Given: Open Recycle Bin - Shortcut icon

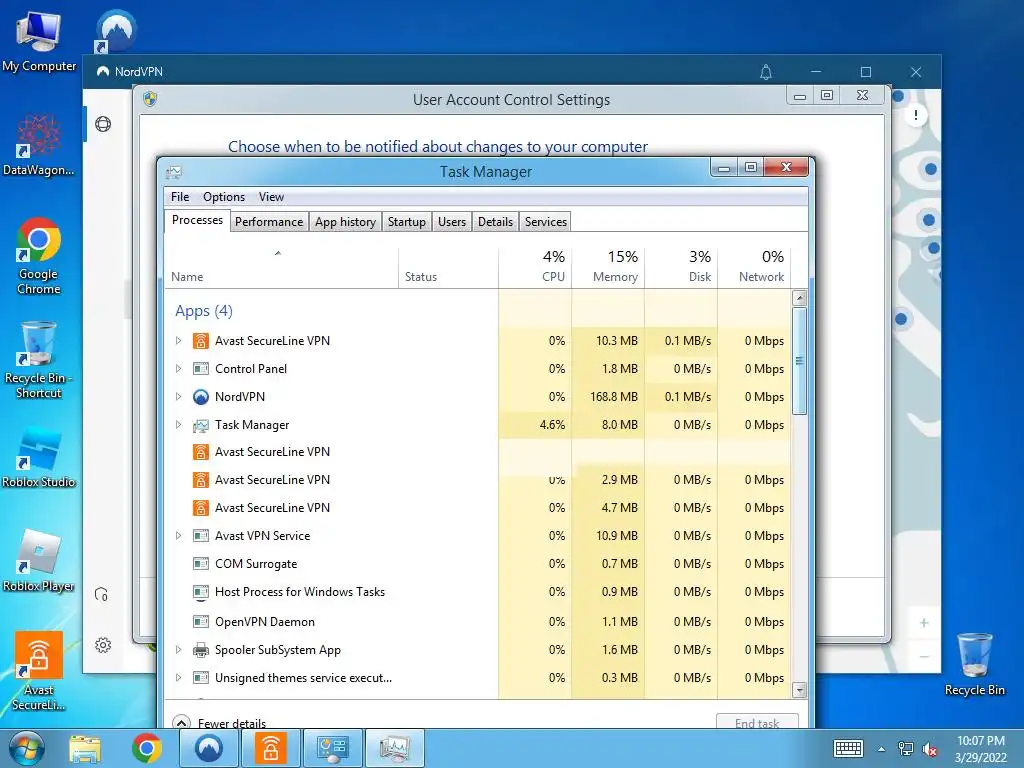Looking at the screenshot, I should 39,359.
